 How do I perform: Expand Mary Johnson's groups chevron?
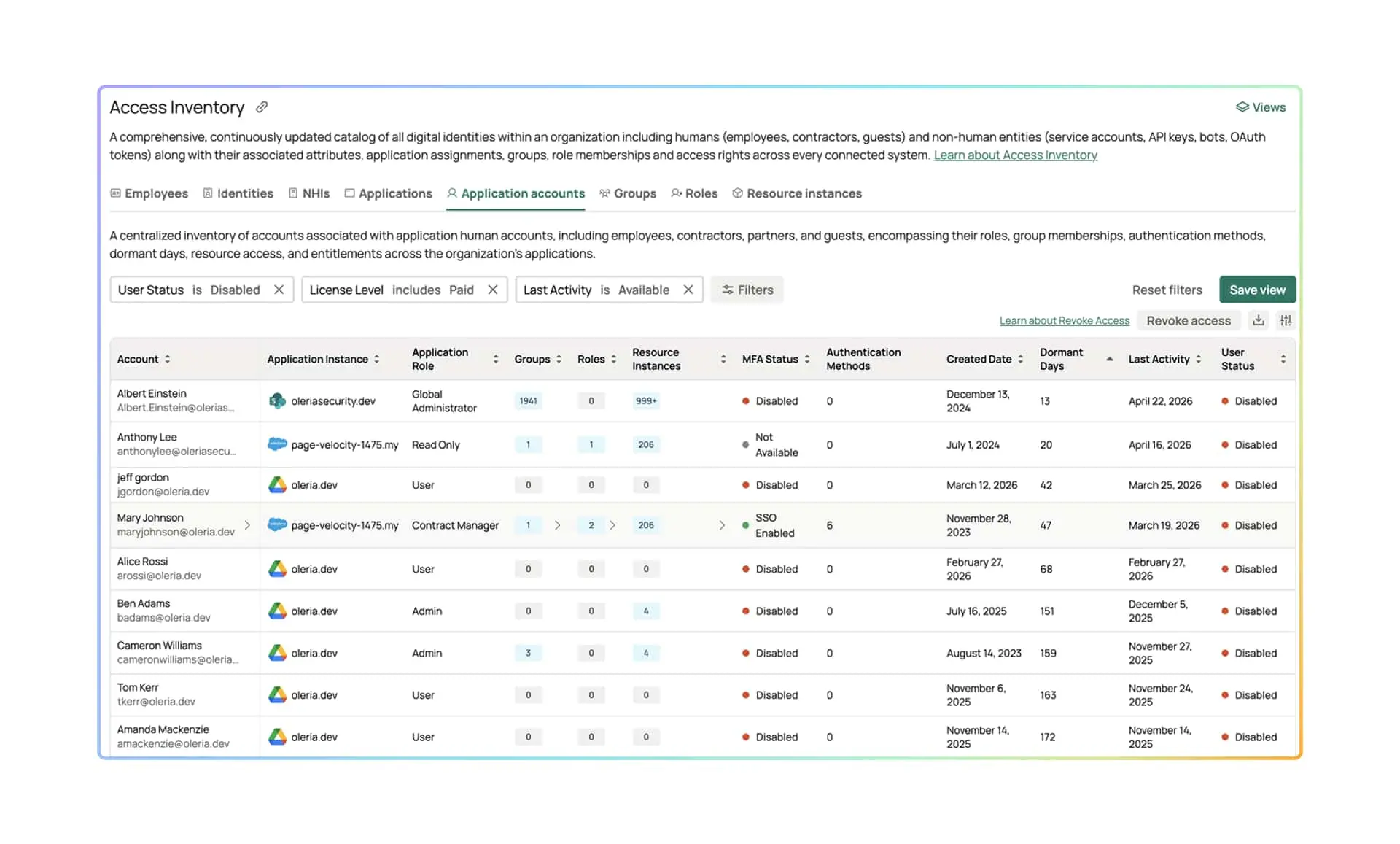pos(558,525)
